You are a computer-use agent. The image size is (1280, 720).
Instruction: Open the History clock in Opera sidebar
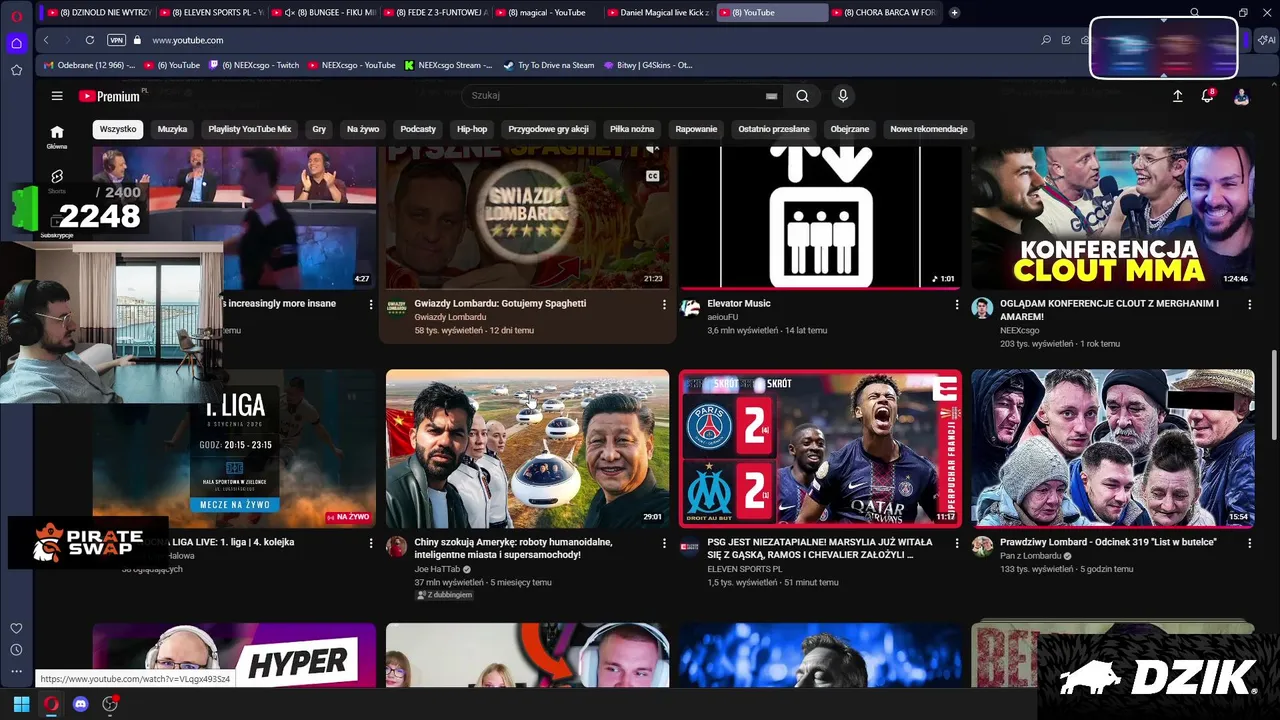pos(16,650)
